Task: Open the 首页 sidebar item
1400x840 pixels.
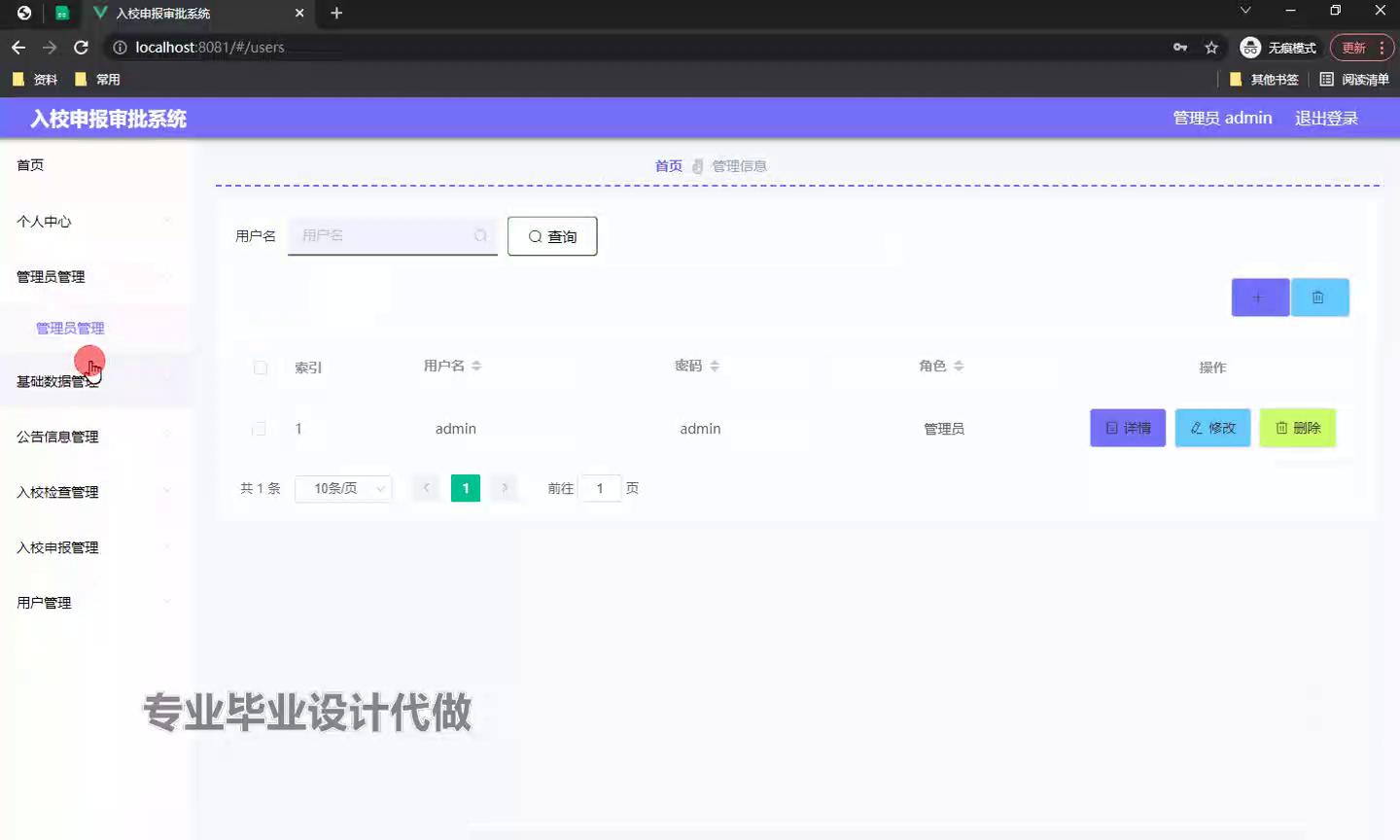Action: click(30, 165)
